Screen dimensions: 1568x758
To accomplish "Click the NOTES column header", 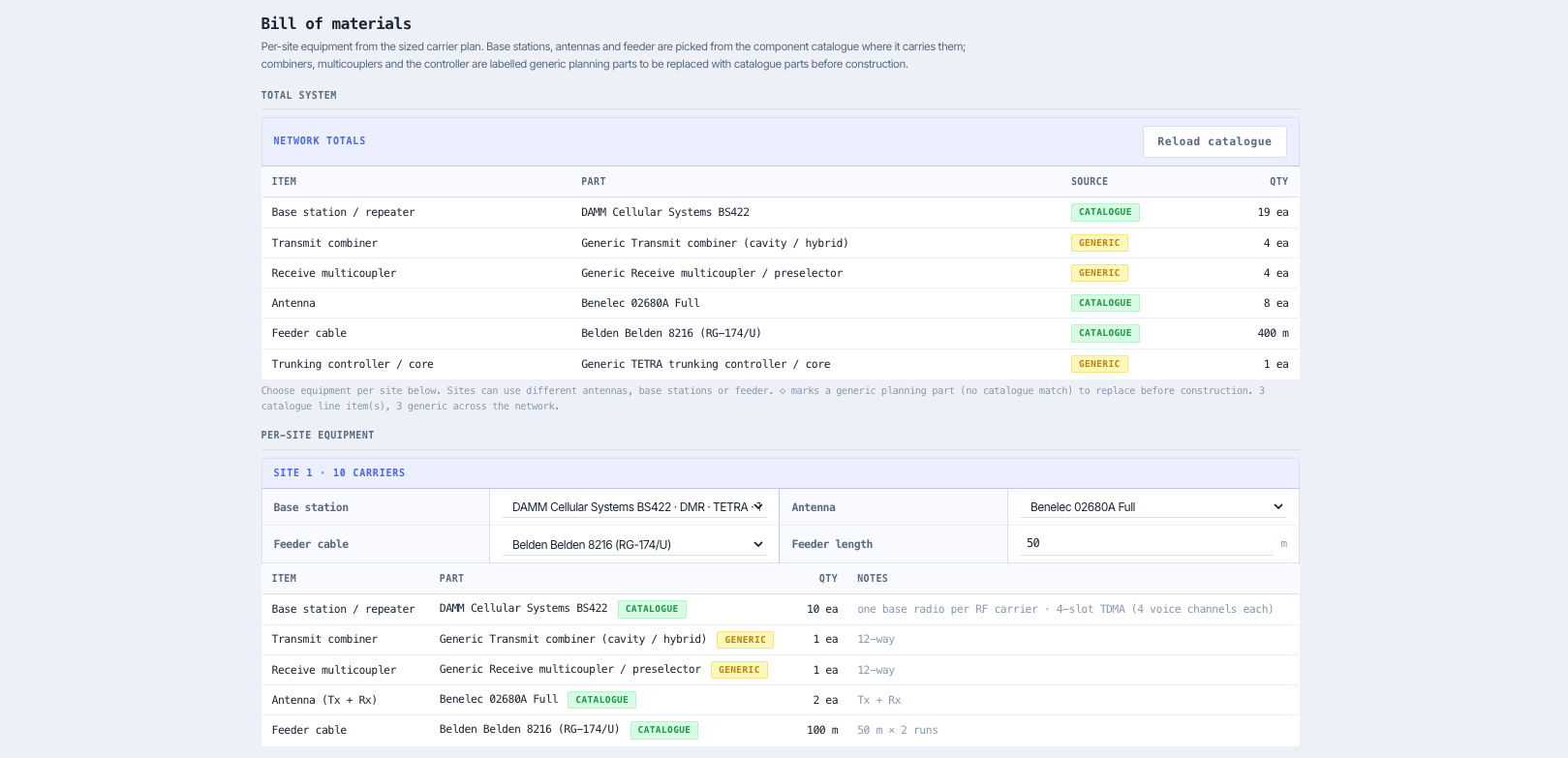I will (x=873, y=579).
